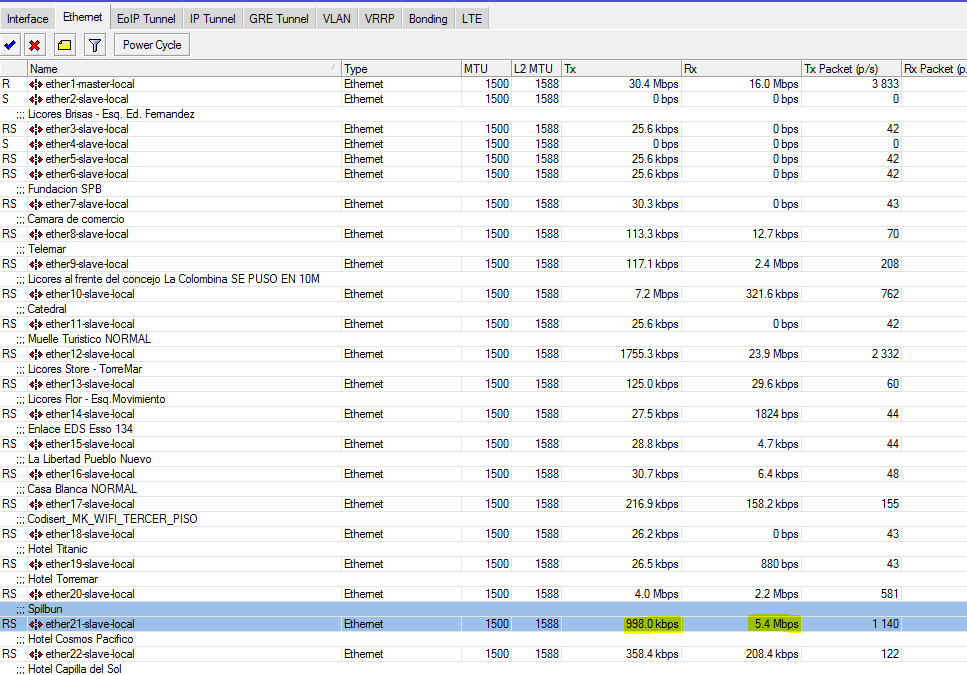Click the yellow Comment toolbar icon

(64, 45)
